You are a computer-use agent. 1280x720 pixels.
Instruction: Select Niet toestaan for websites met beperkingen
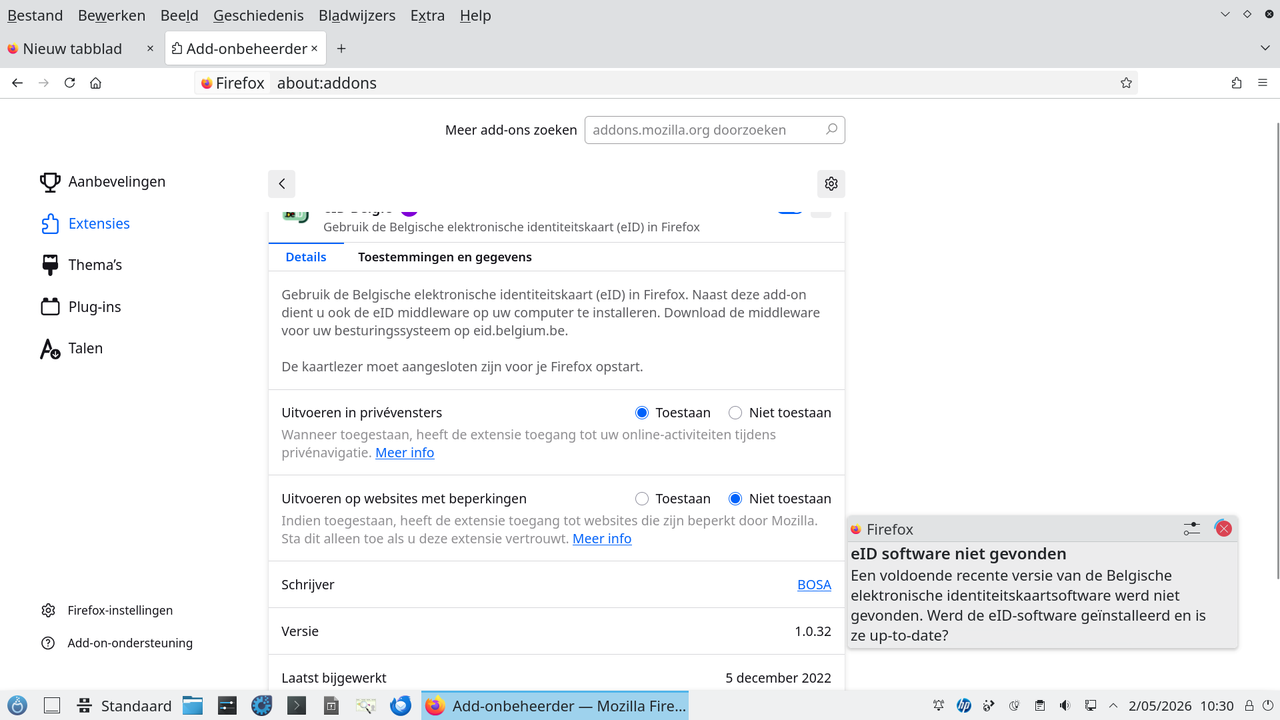[x=735, y=499]
